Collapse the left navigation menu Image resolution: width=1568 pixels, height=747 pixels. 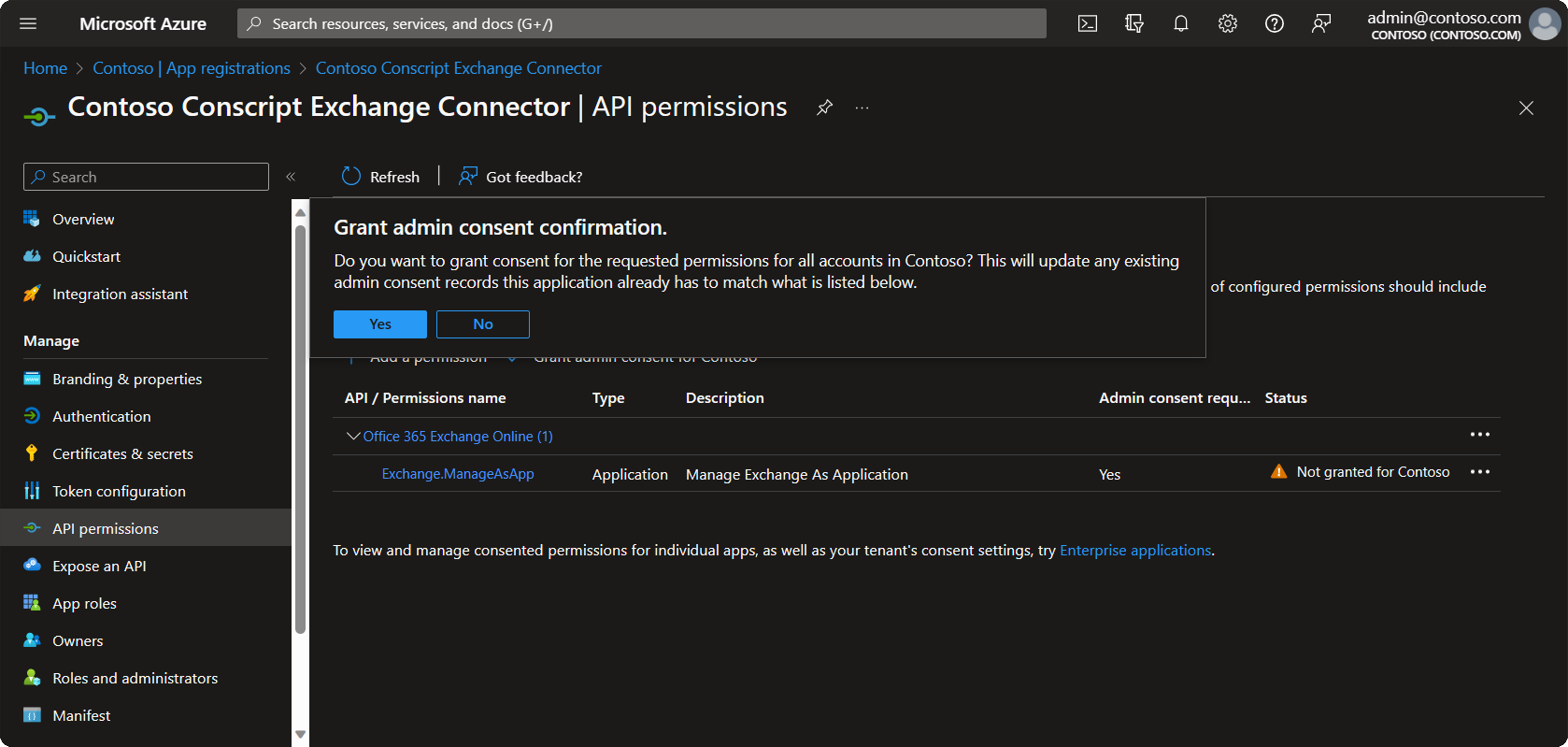tap(291, 177)
